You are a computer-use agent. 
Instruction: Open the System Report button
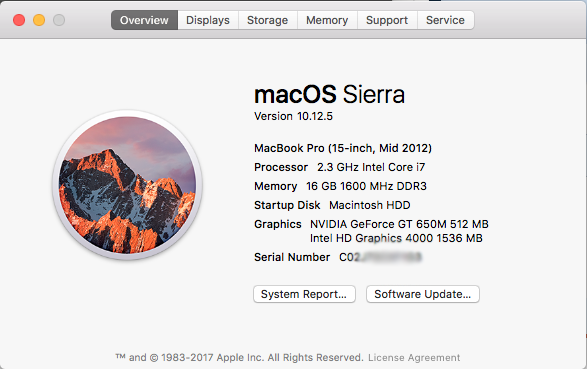pyautogui.click(x=304, y=294)
